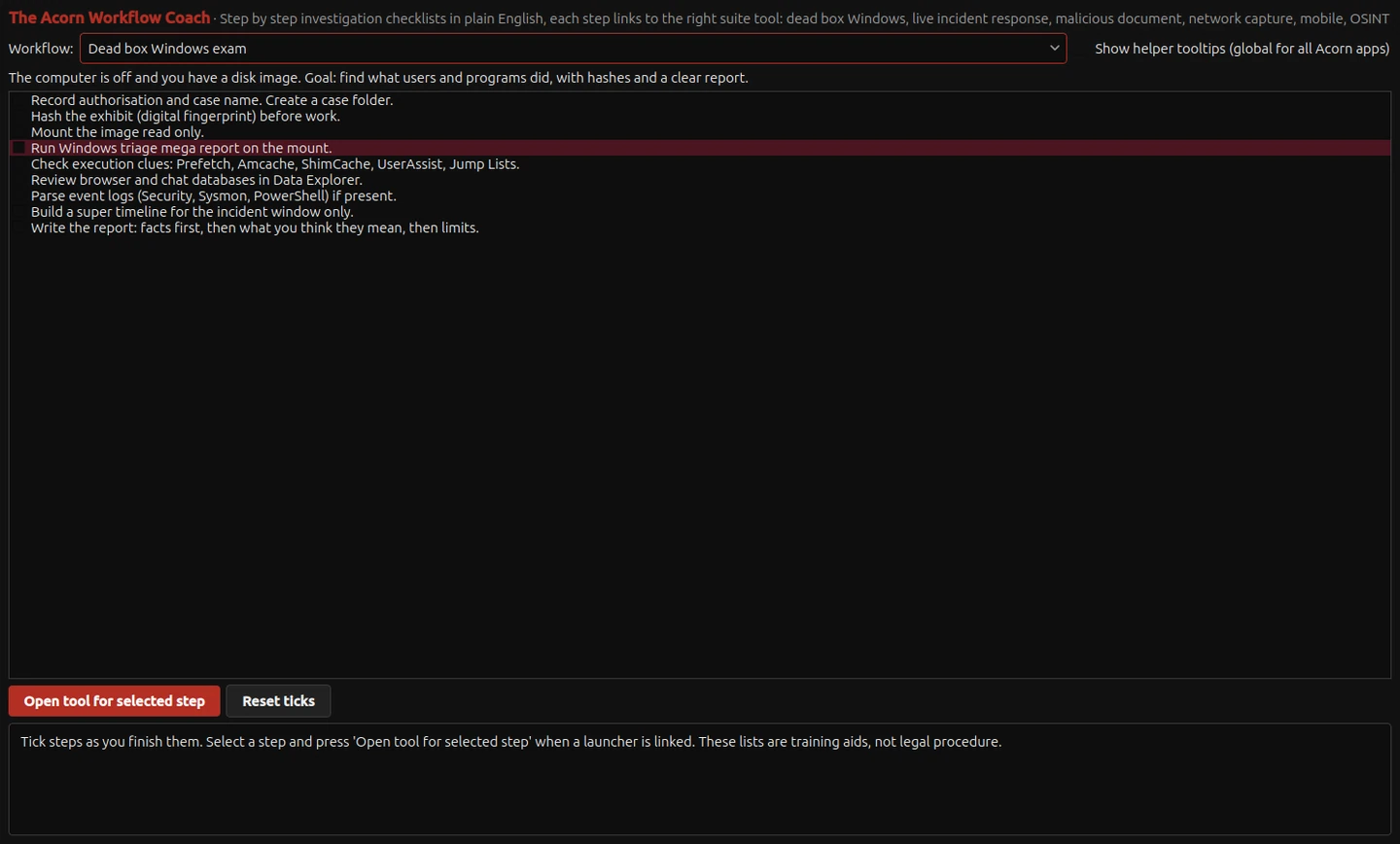Click The Acorn Workflow Coach title
Viewport: 1400px width, 844px height.
(109, 18)
